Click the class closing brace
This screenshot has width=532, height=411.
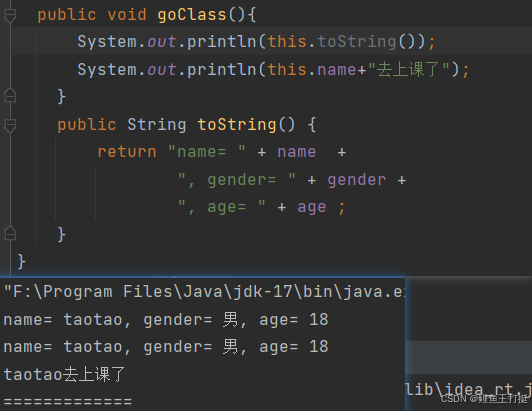(21, 261)
